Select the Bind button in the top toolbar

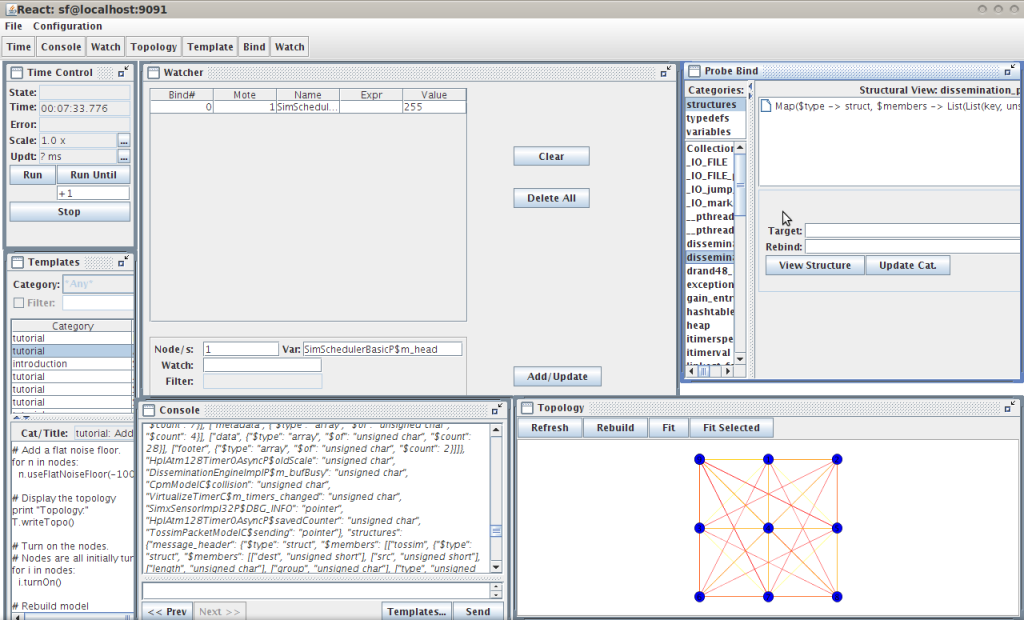click(x=253, y=46)
